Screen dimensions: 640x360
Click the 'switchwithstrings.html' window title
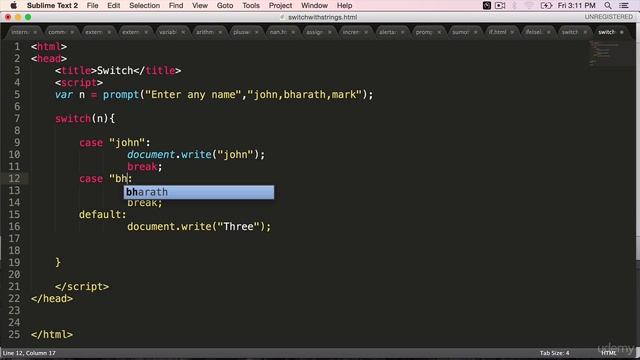click(322, 17)
